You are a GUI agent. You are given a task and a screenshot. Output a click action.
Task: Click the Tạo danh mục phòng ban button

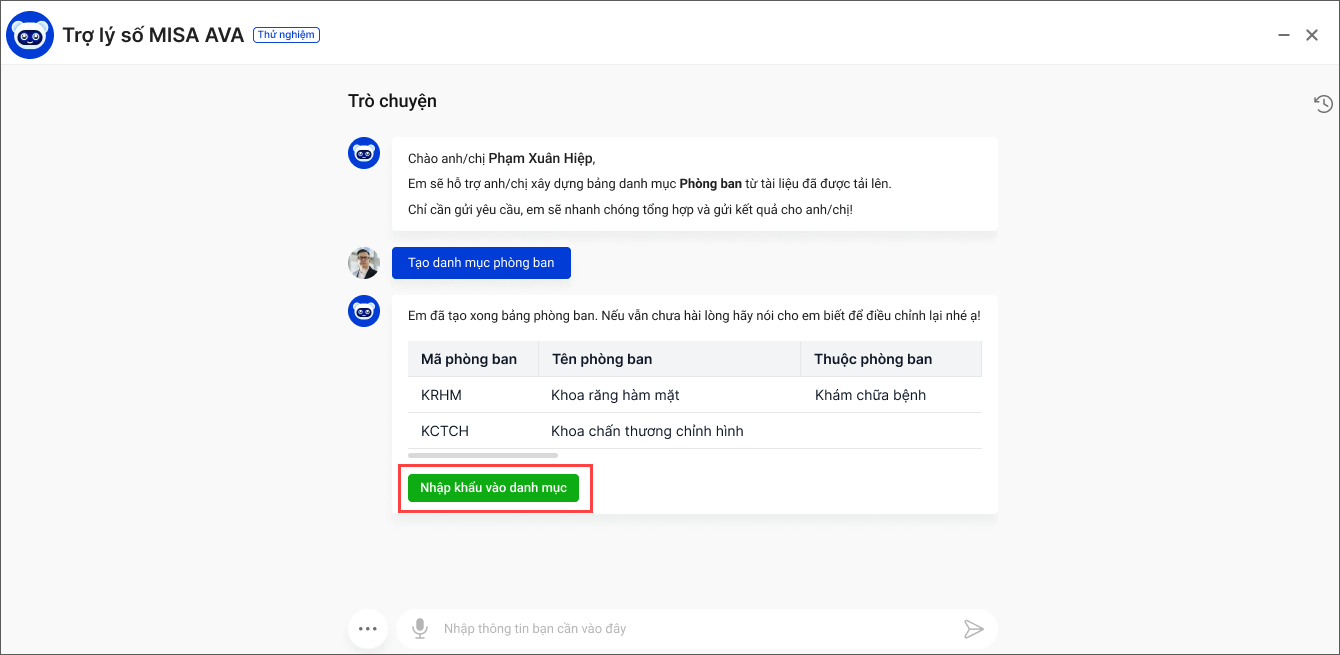pos(481,263)
